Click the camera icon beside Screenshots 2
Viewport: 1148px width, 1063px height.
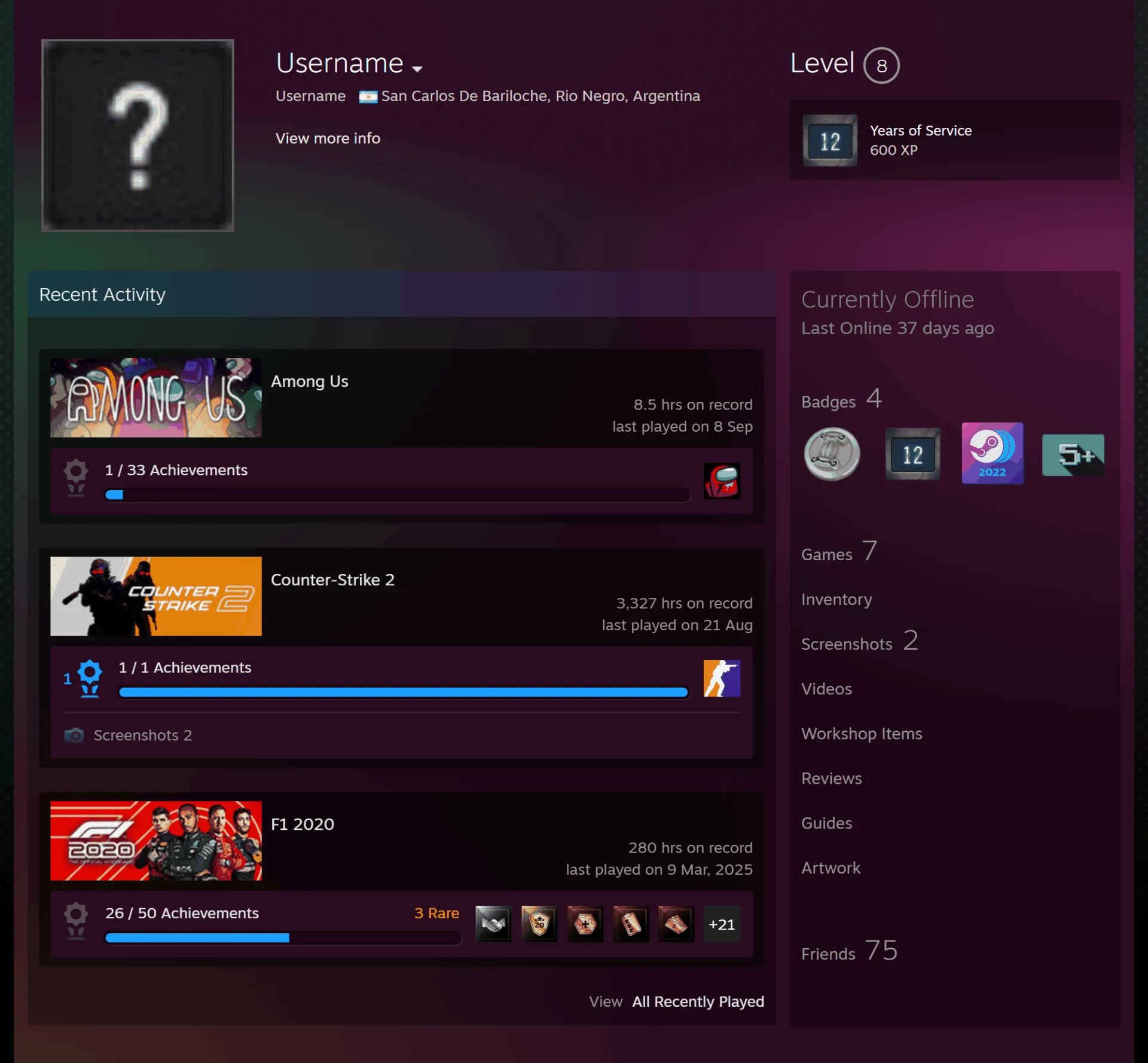pos(74,735)
